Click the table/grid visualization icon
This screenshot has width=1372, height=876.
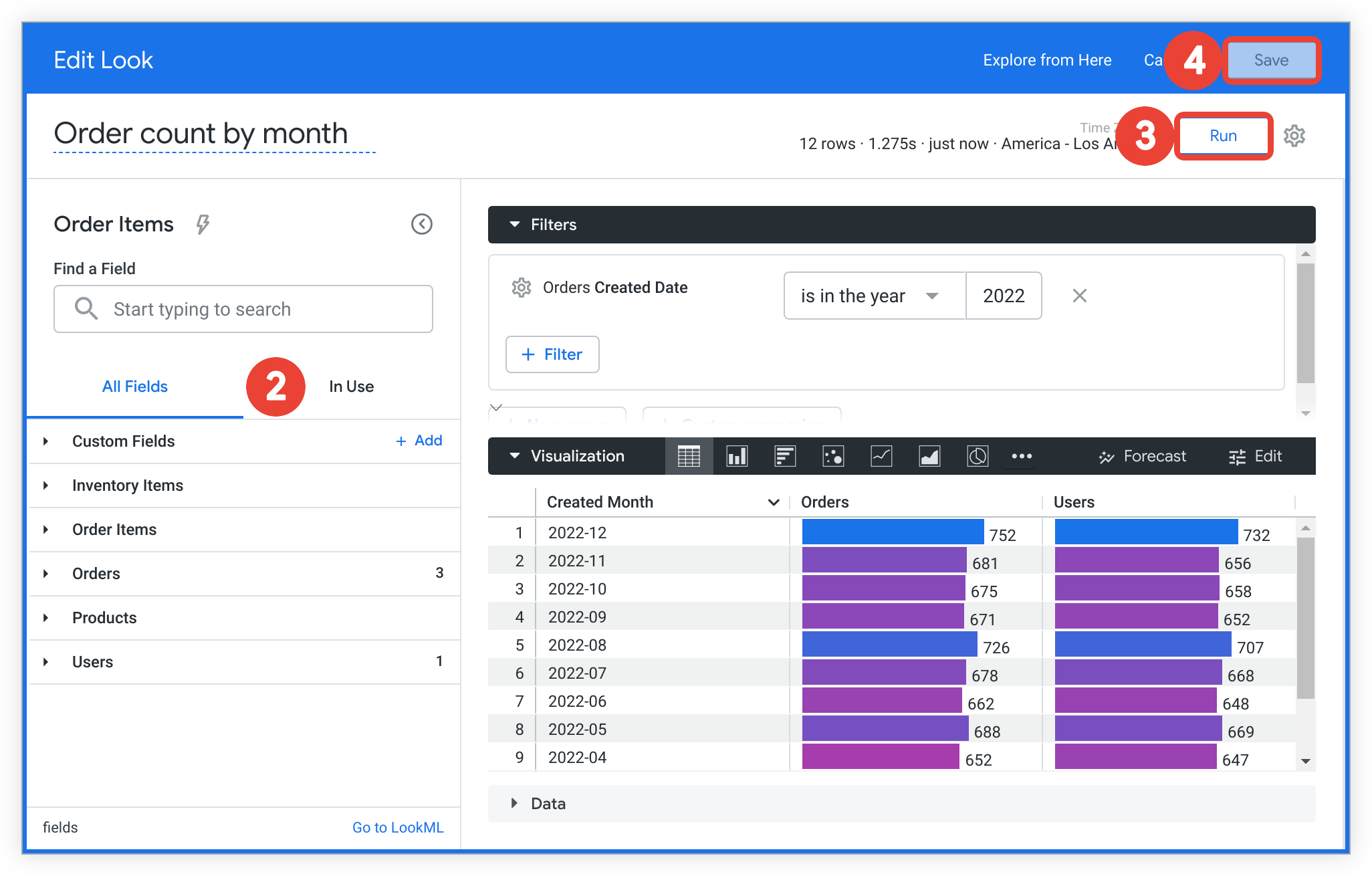(x=687, y=456)
